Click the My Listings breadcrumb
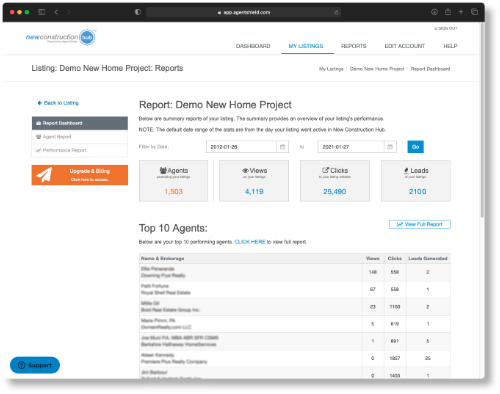The height and width of the screenshot is (394, 500). point(331,69)
